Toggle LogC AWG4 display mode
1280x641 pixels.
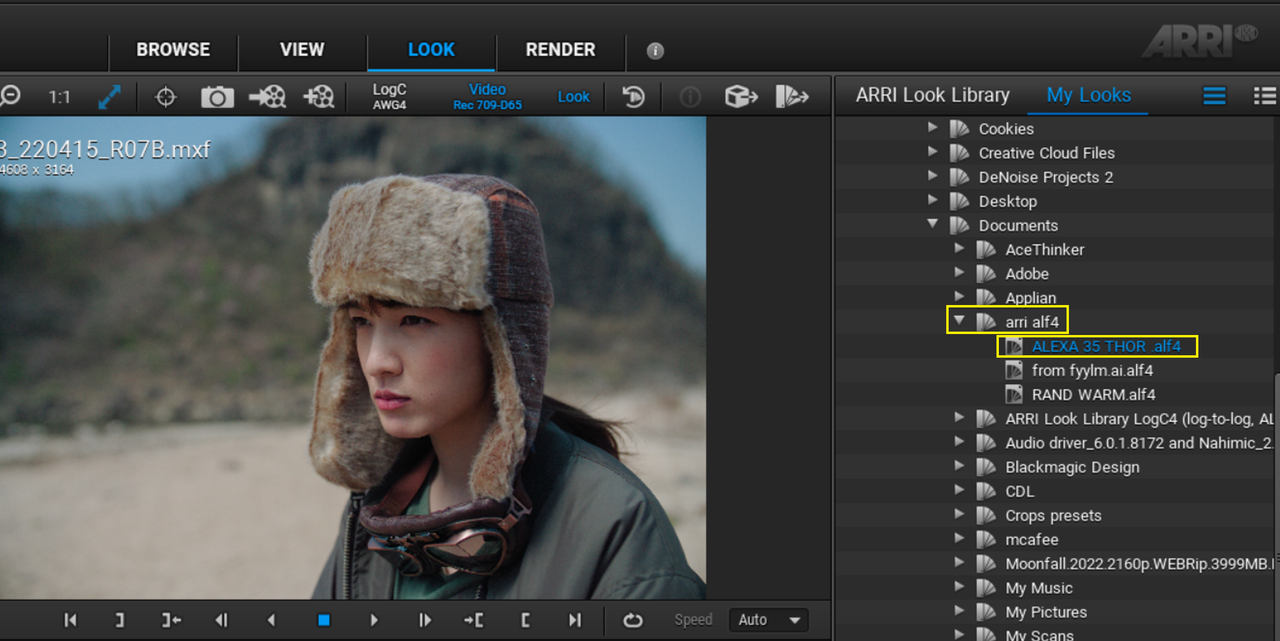point(389,97)
